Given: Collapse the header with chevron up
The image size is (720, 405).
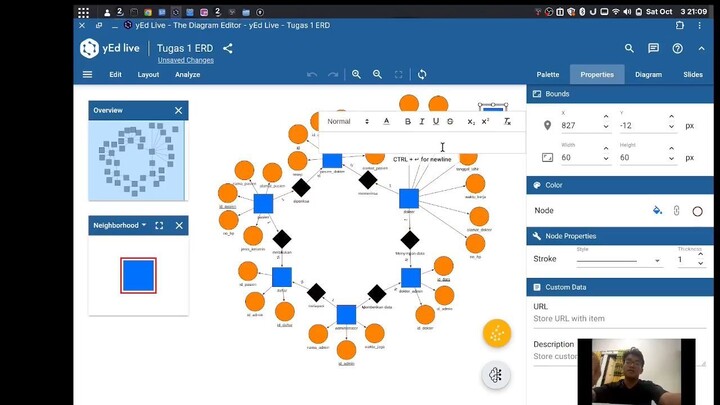Looking at the screenshot, I should [702, 48].
